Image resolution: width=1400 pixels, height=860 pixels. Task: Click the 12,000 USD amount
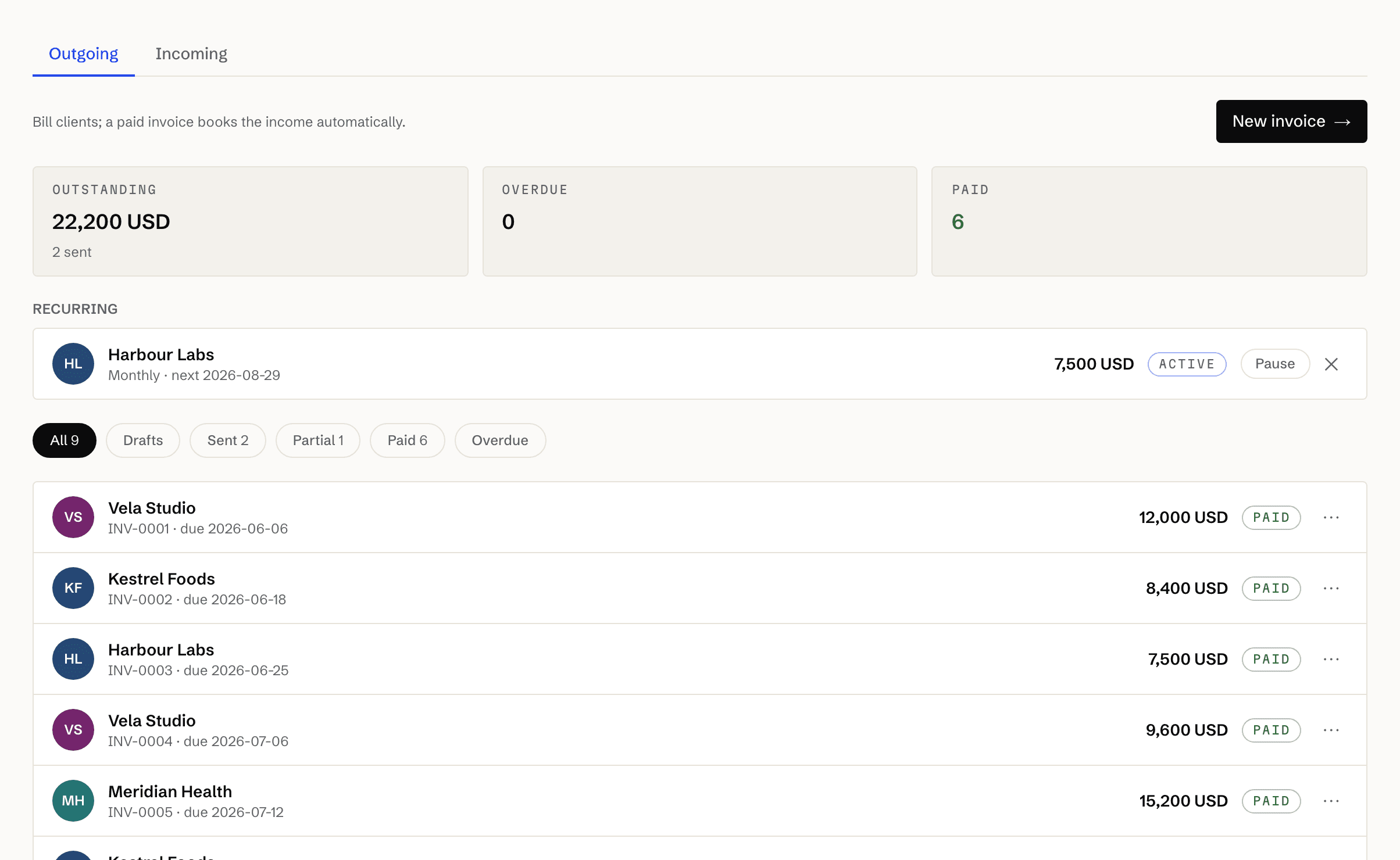(x=1183, y=517)
